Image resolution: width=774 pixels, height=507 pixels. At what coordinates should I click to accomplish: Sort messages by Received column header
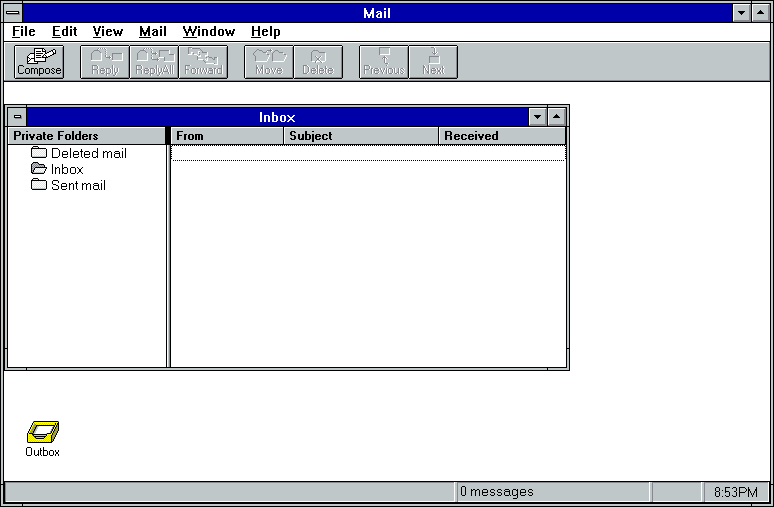pos(501,136)
